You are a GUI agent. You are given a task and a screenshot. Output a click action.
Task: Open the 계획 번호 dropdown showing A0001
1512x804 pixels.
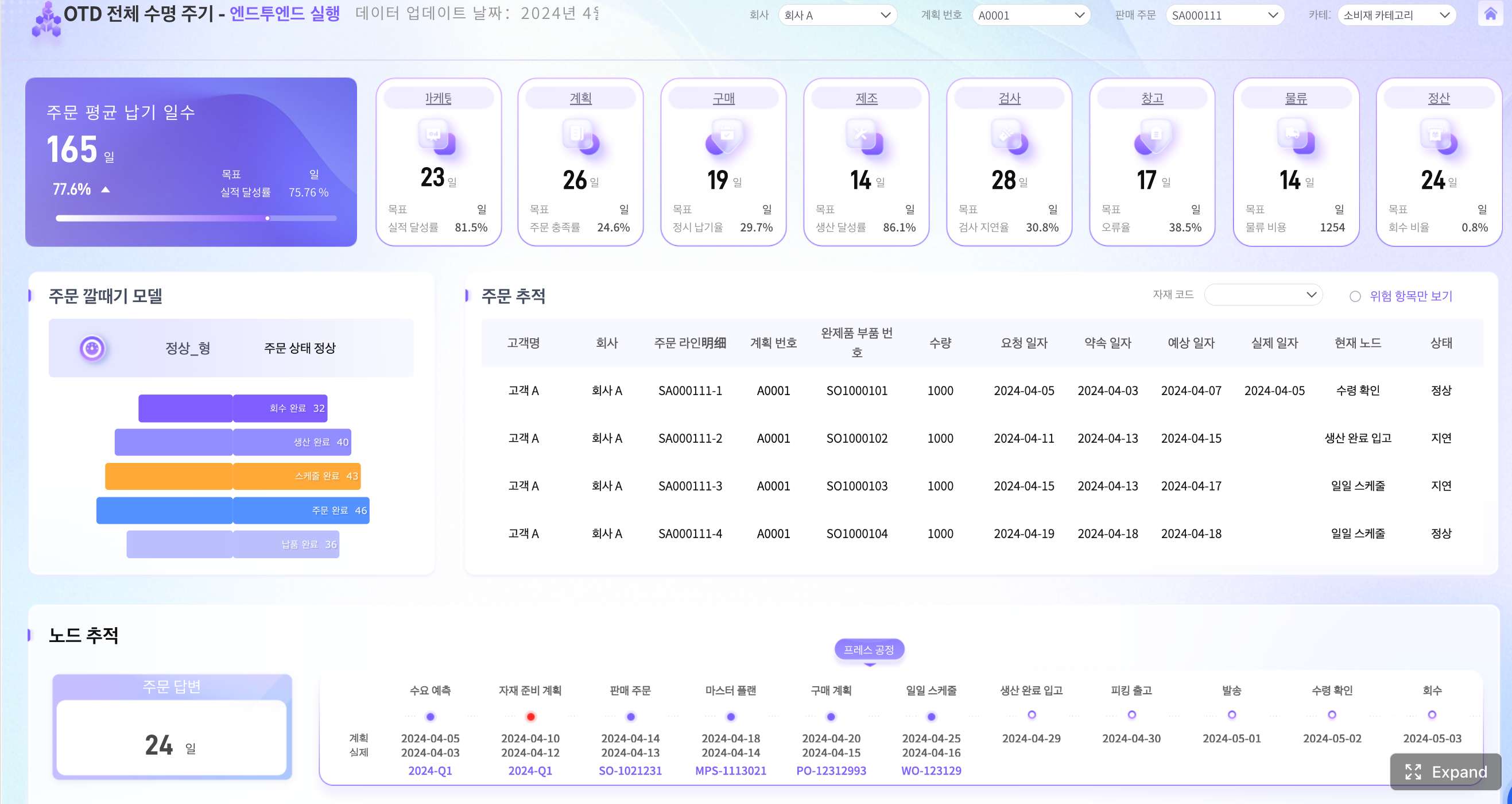[1032, 16]
